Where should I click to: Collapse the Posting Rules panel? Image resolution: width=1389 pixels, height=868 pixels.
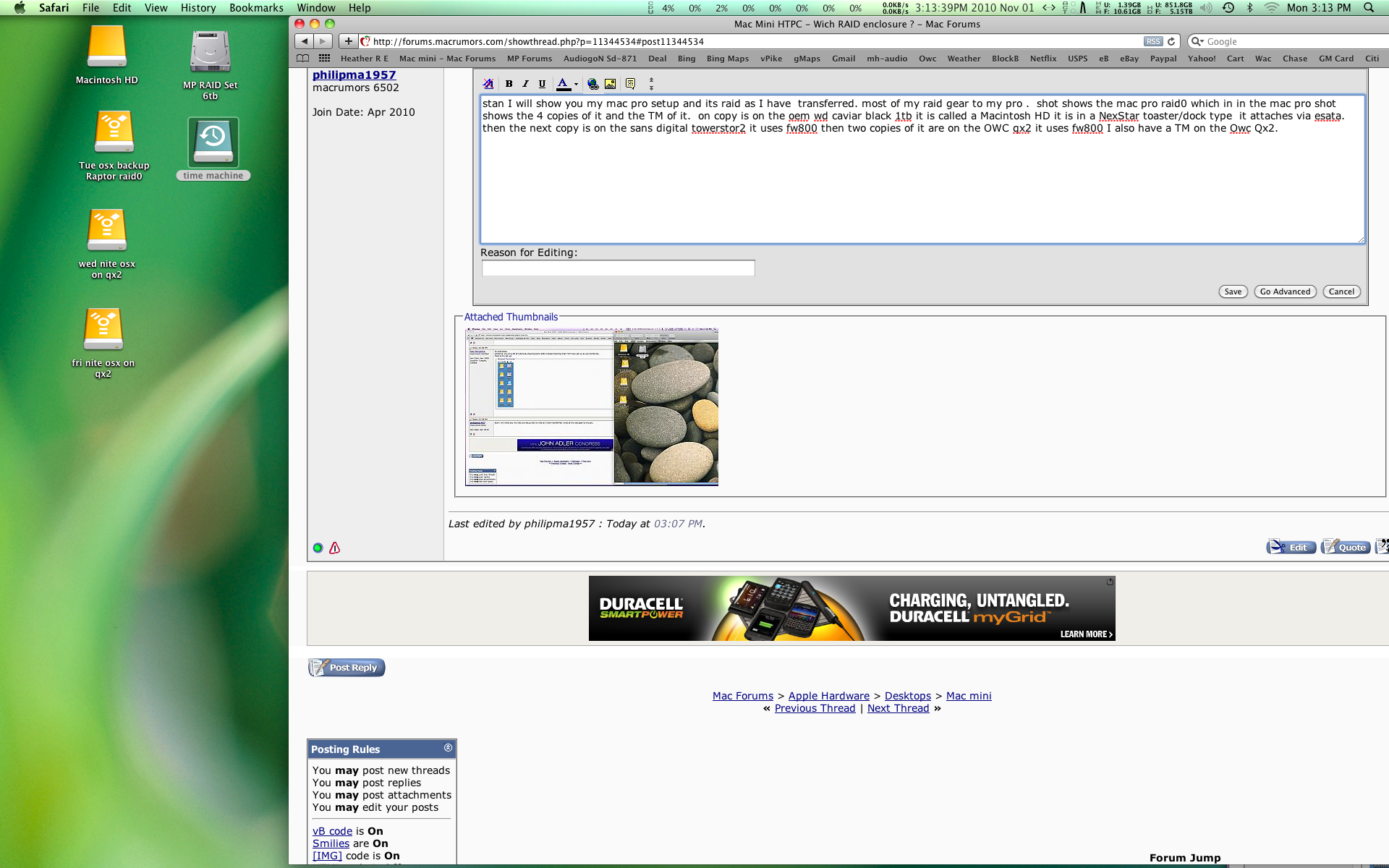pyautogui.click(x=446, y=749)
